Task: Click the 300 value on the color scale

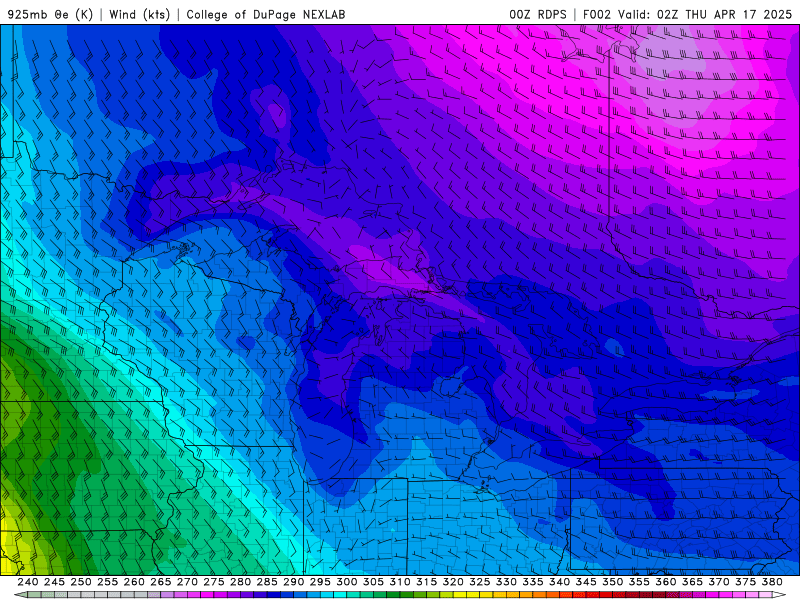Action: click(x=346, y=582)
